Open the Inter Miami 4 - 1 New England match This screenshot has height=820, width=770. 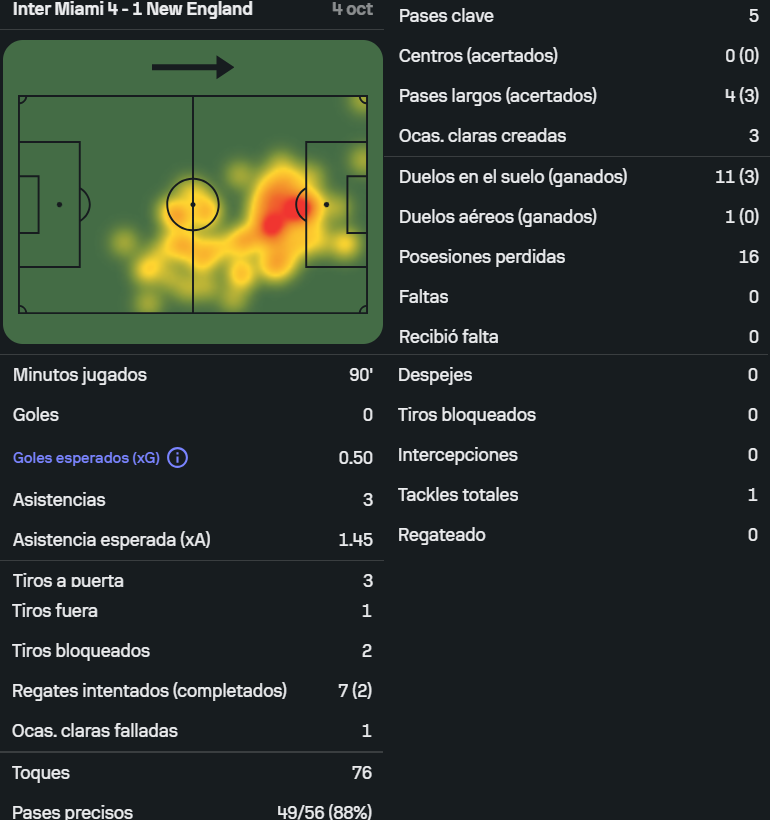tap(132, 10)
